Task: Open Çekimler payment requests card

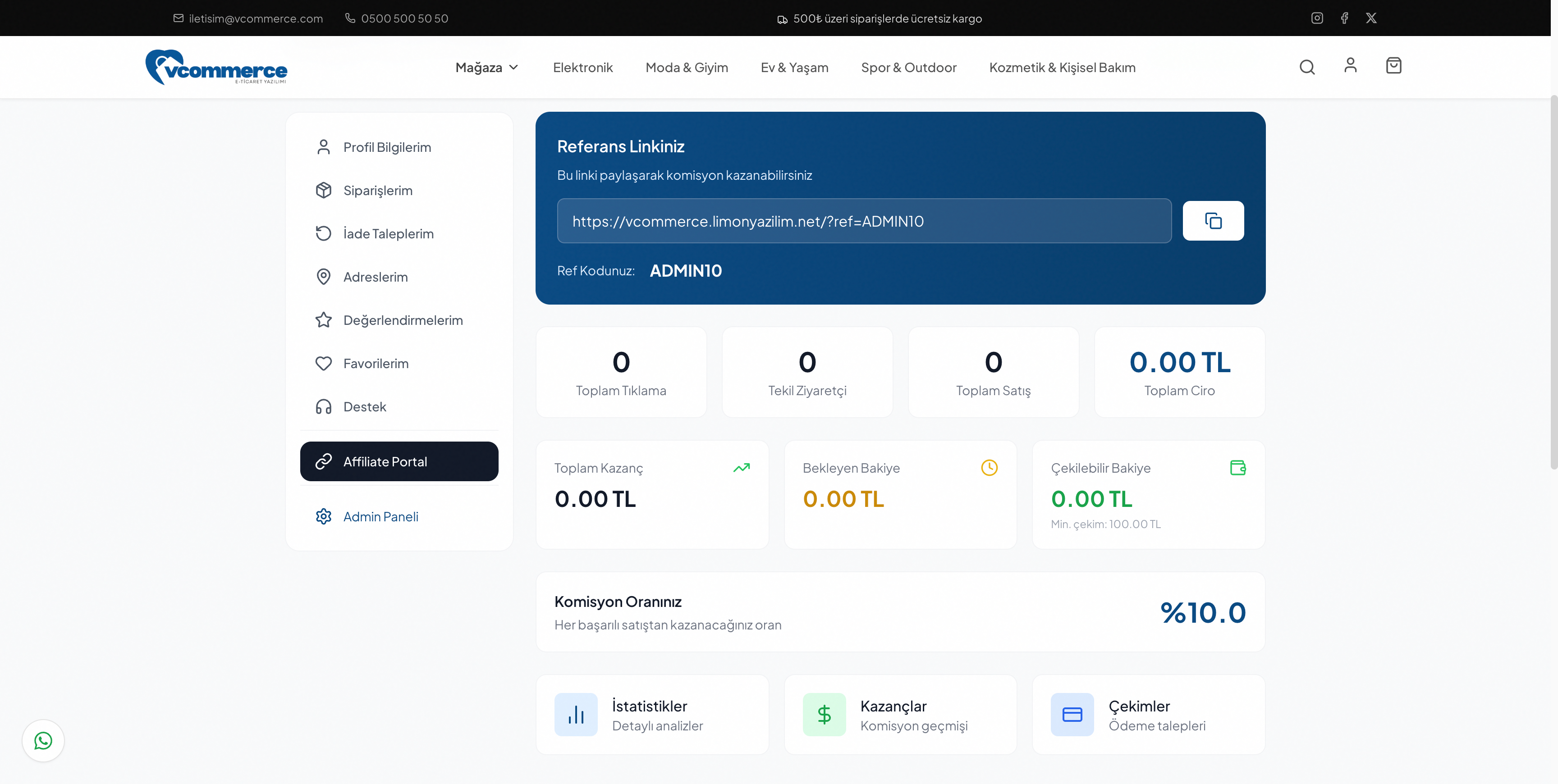Action: 1148,715
